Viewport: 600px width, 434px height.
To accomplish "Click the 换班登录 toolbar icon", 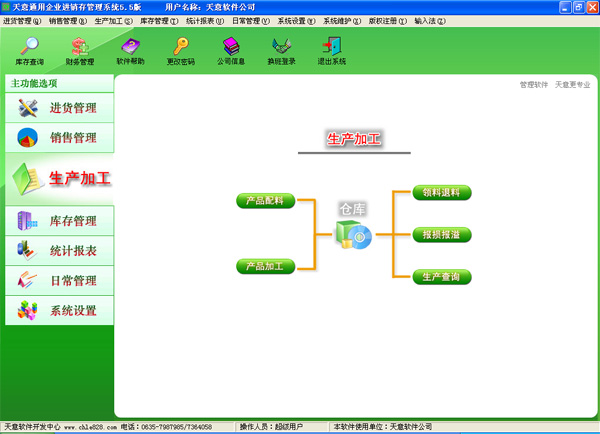I will (281, 49).
